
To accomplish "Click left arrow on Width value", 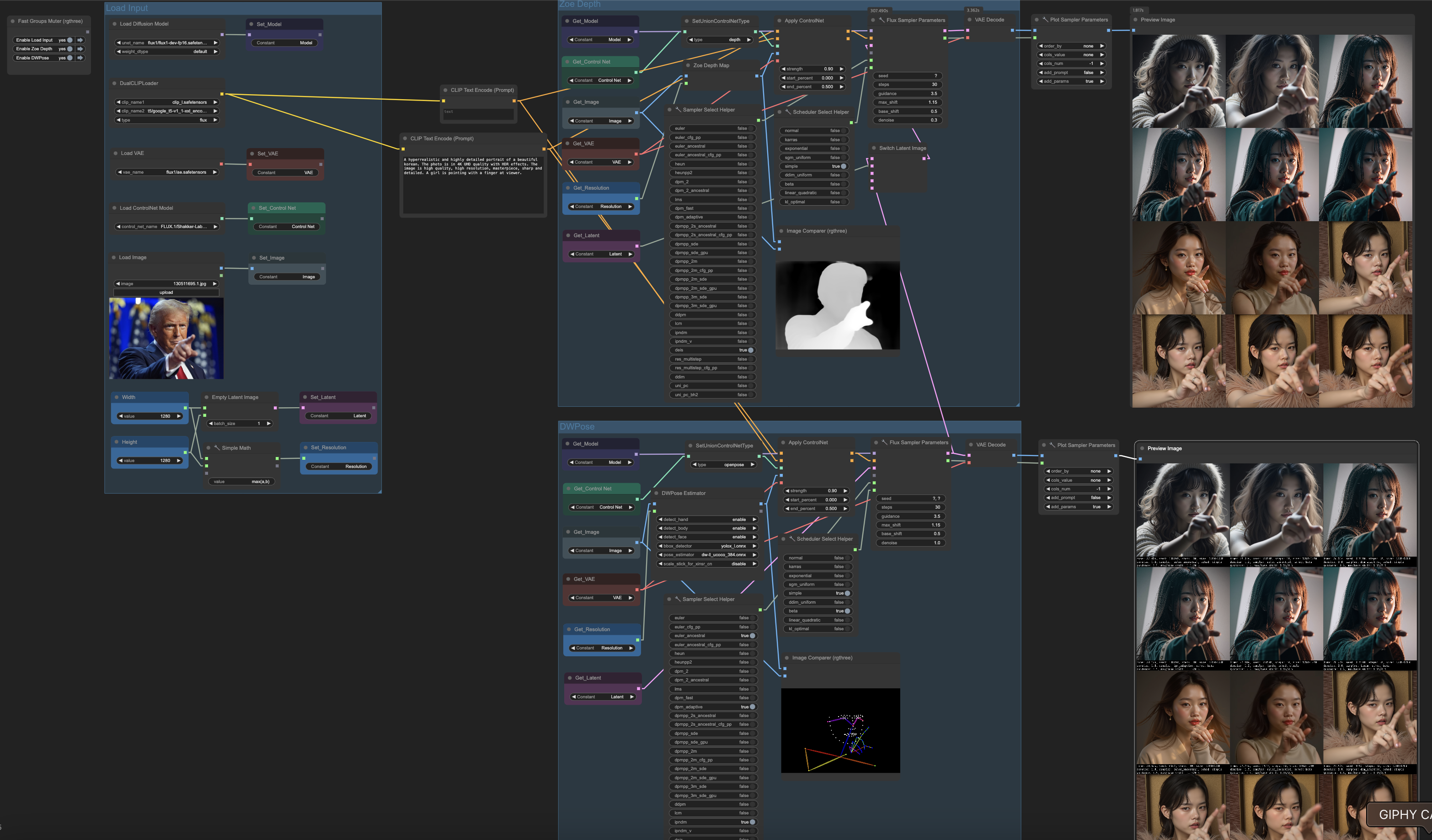I will [120, 416].
